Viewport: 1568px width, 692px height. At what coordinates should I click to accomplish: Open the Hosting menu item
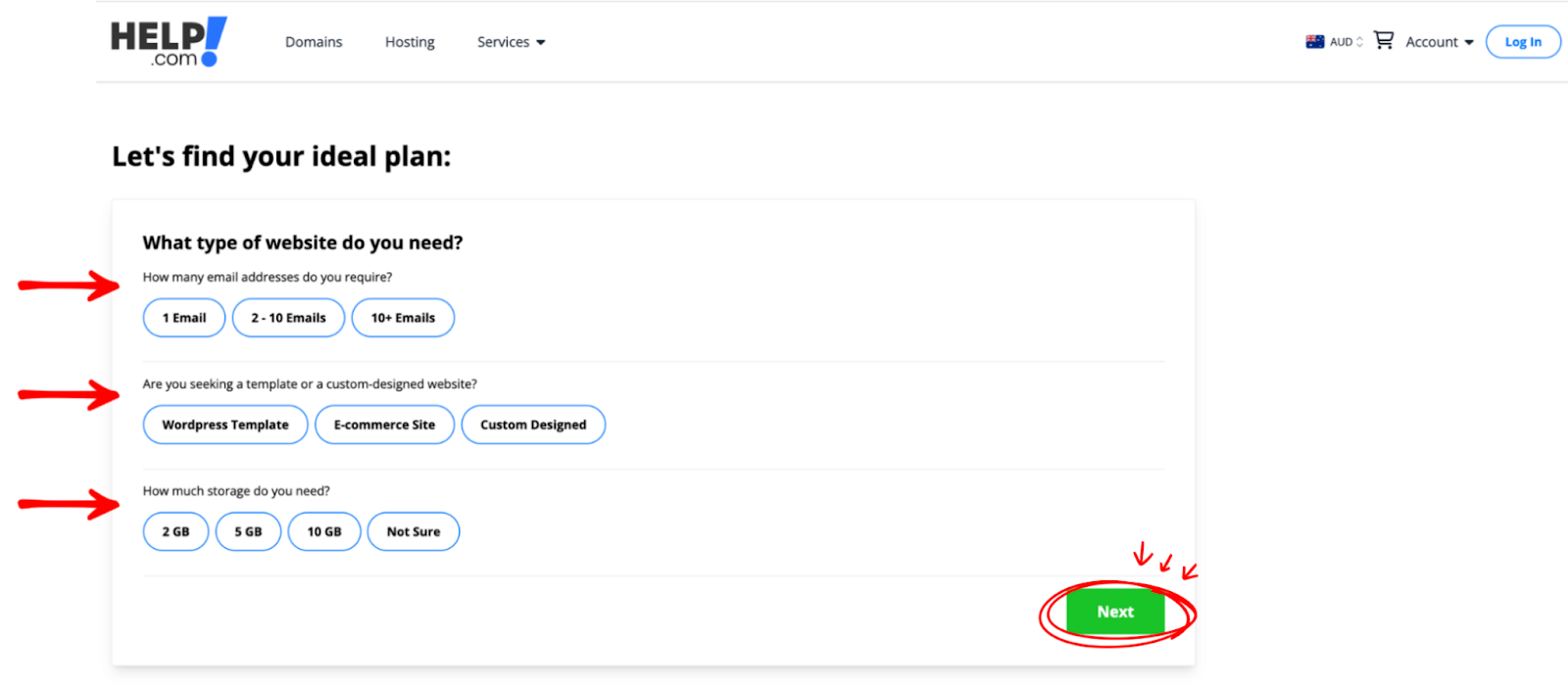410,42
